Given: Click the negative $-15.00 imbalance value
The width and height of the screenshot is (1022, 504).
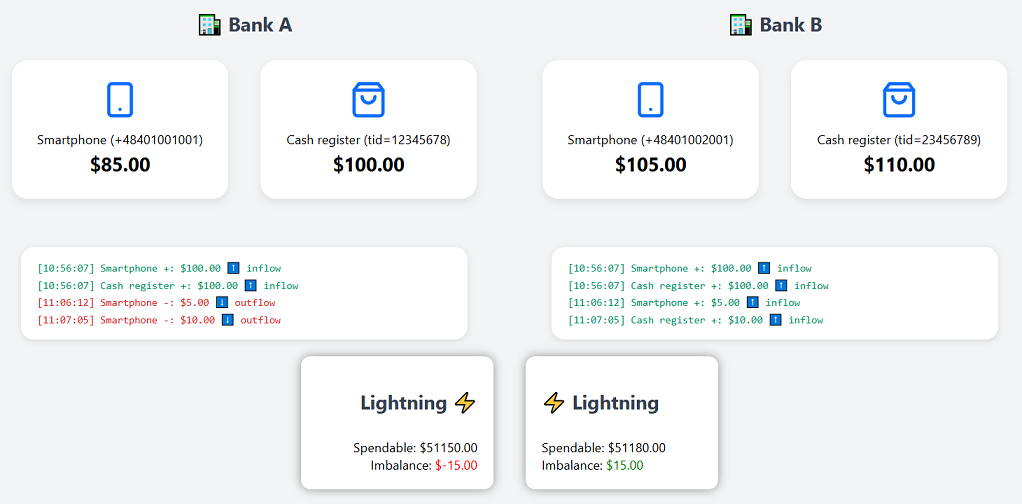Looking at the screenshot, I should (x=454, y=465).
